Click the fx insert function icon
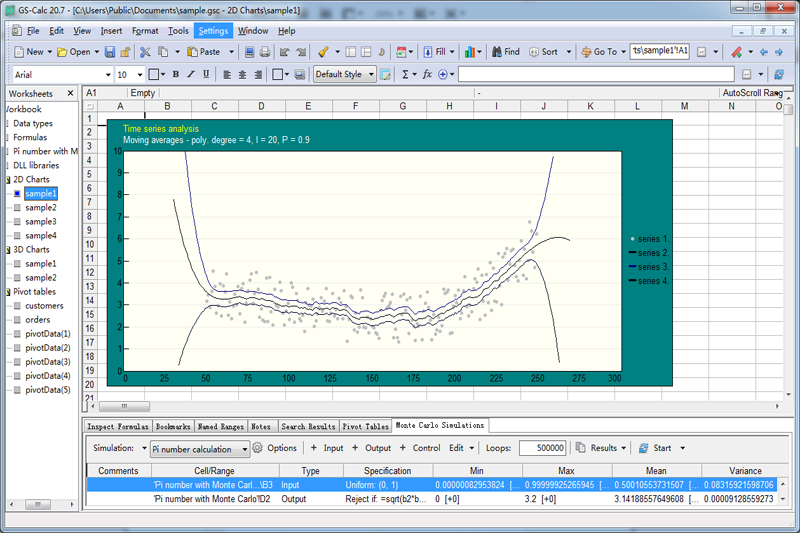Image resolution: width=800 pixels, height=533 pixels. click(x=427, y=74)
